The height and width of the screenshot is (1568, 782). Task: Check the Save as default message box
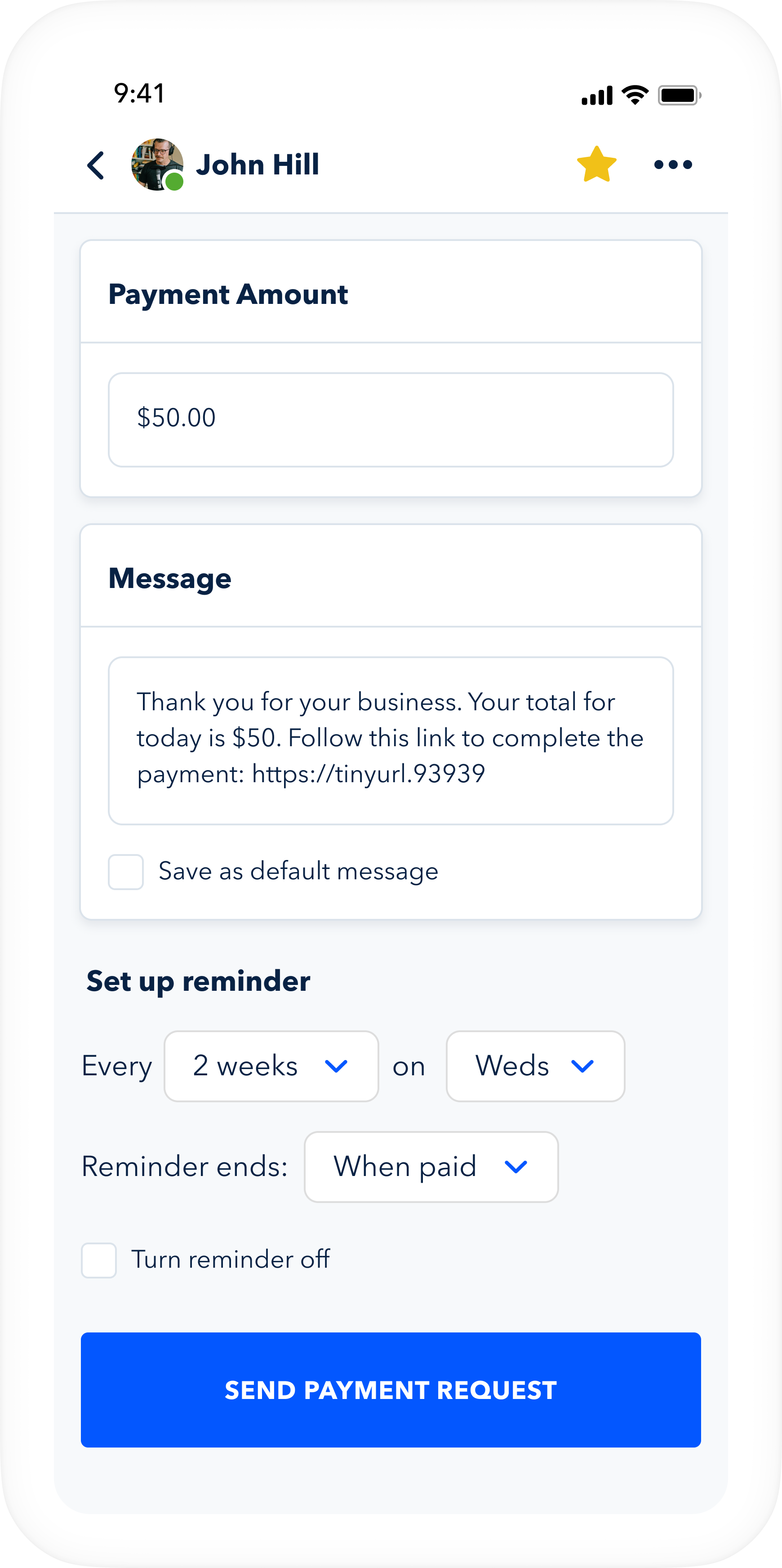[x=126, y=872]
